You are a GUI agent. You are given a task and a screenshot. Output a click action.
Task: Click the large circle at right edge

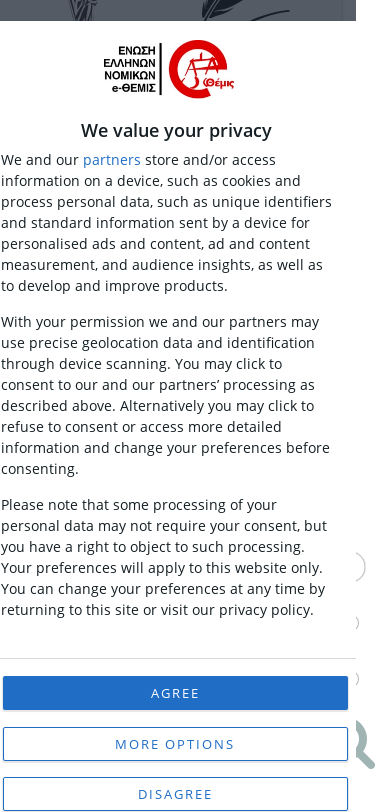tap(361, 567)
